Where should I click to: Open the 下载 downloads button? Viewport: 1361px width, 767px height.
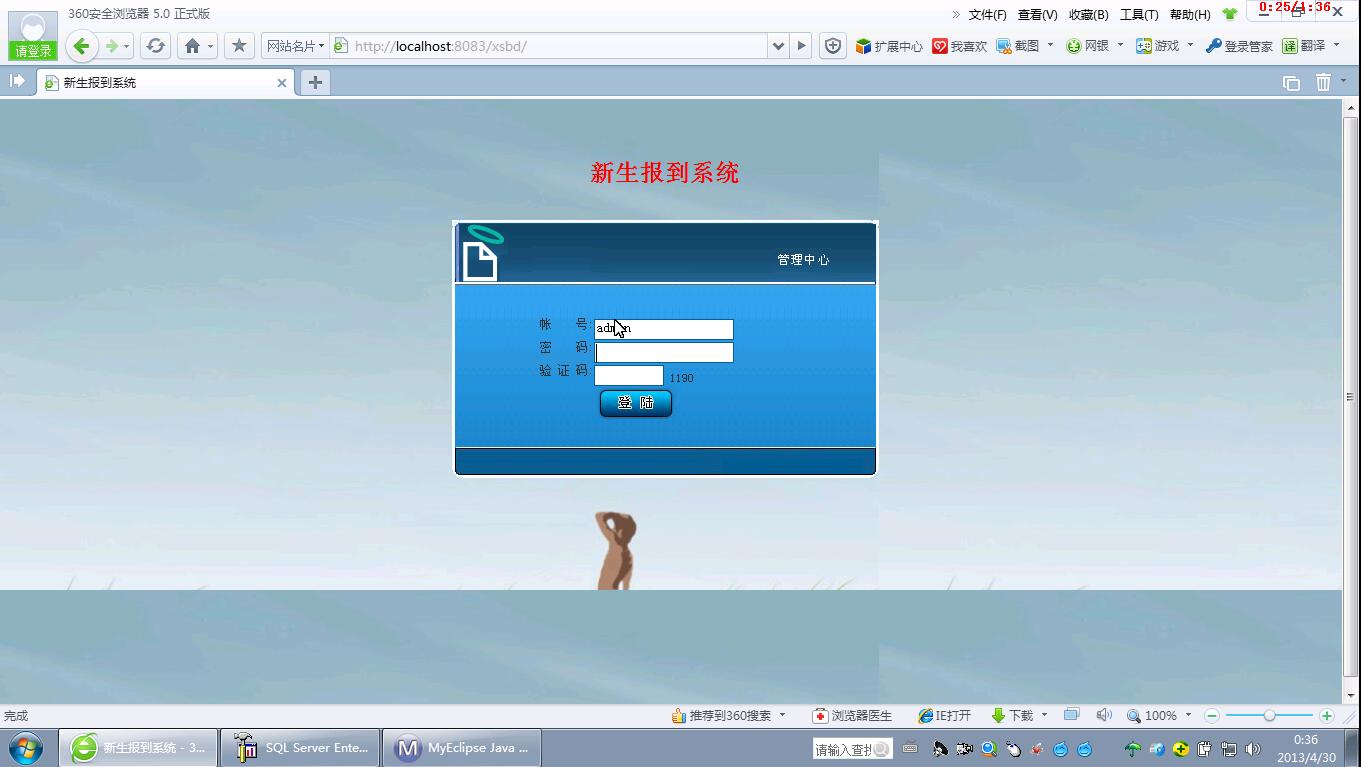point(1012,716)
